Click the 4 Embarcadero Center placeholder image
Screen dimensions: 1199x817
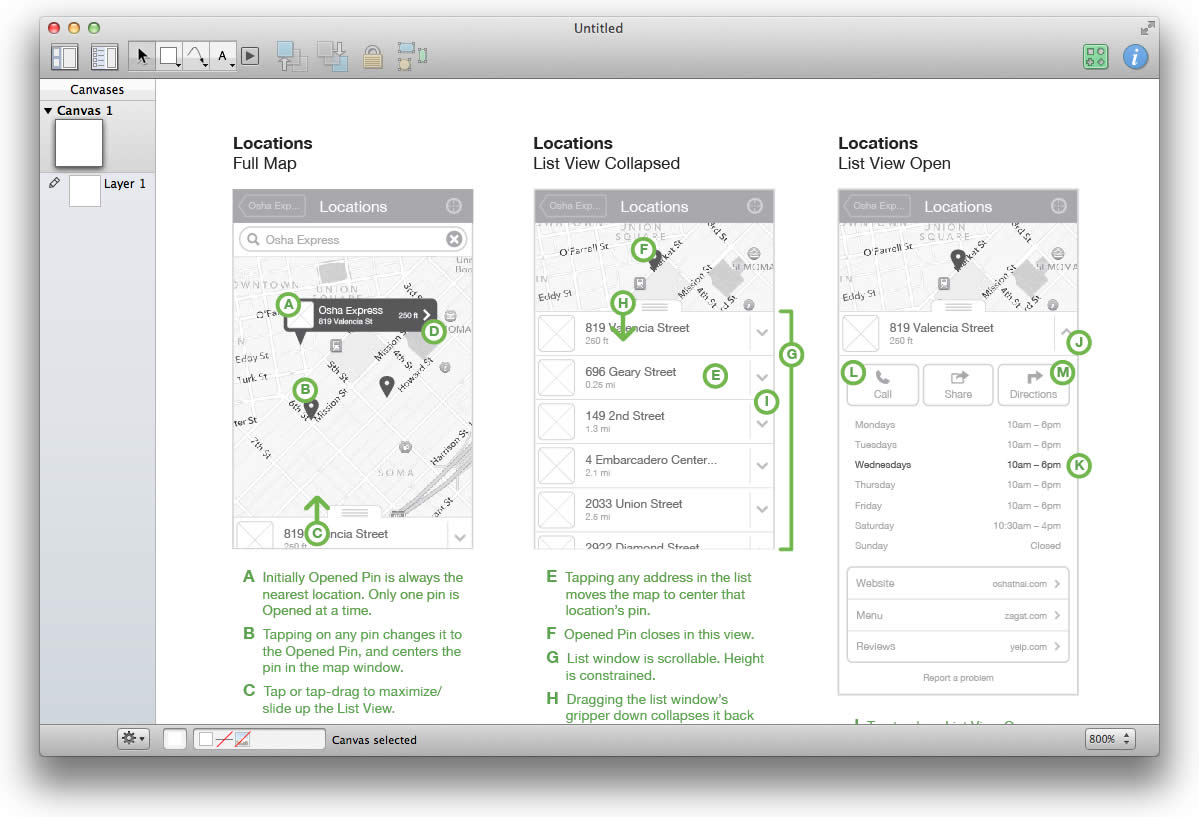click(556, 466)
